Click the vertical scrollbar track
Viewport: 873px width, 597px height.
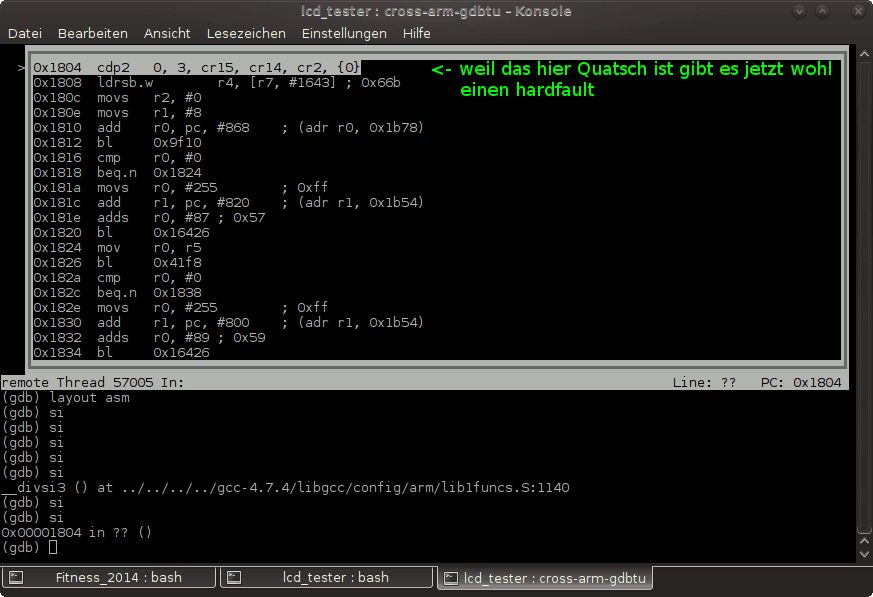(864, 295)
